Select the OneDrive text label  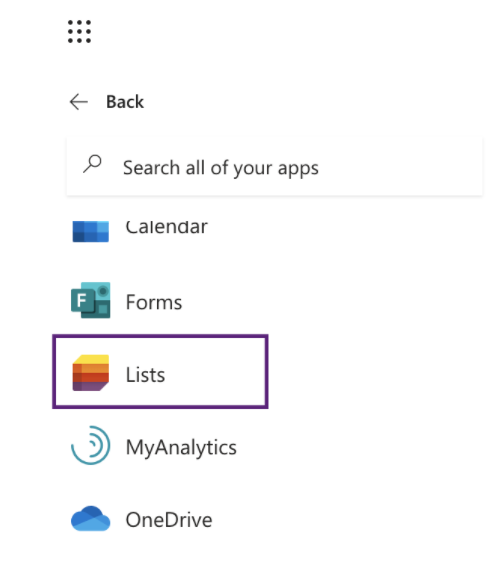click(169, 520)
